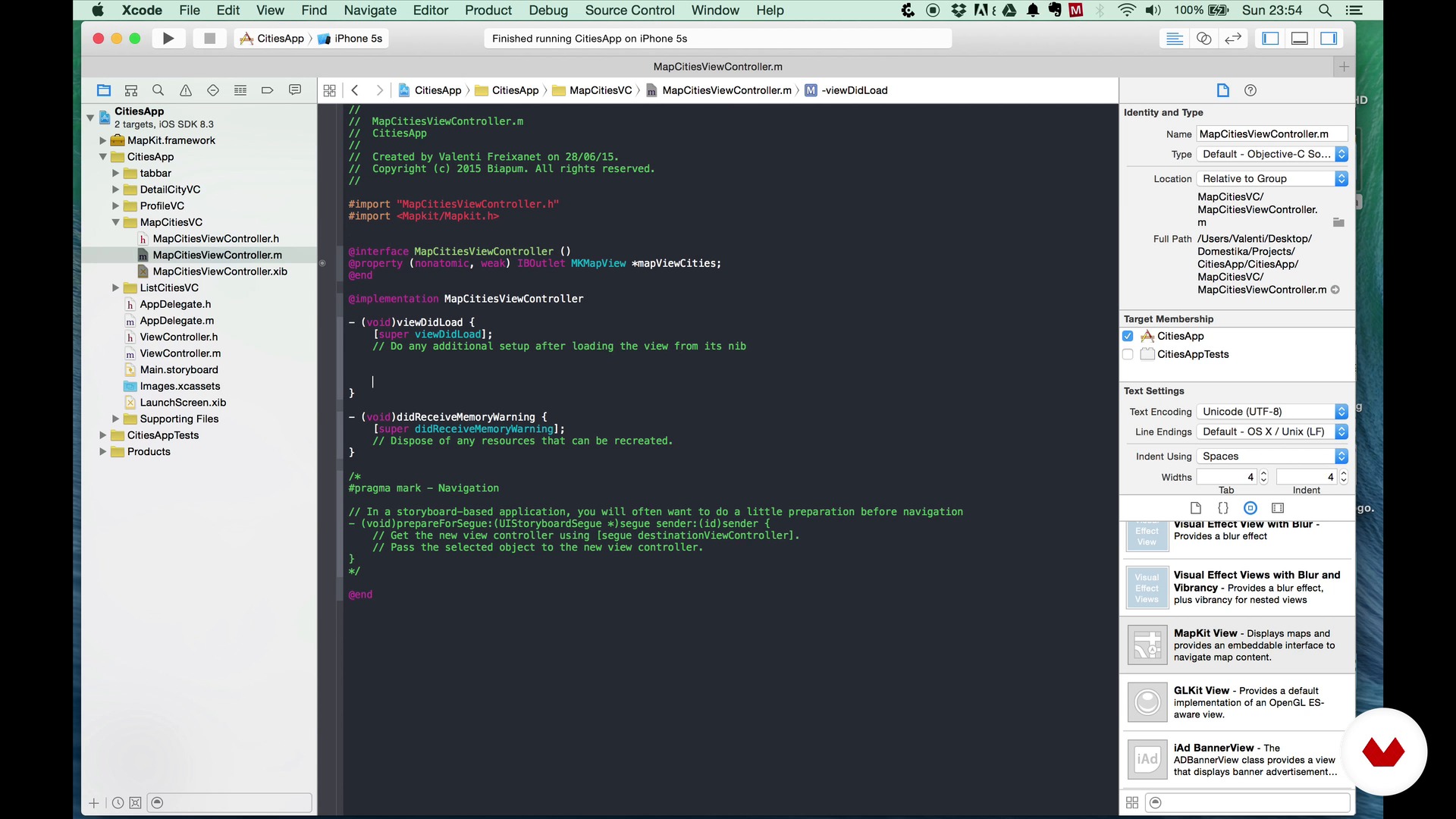The width and height of the screenshot is (1456, 819).
Task: Open the Line Endings dropdown
Action: pos(1272,431)
